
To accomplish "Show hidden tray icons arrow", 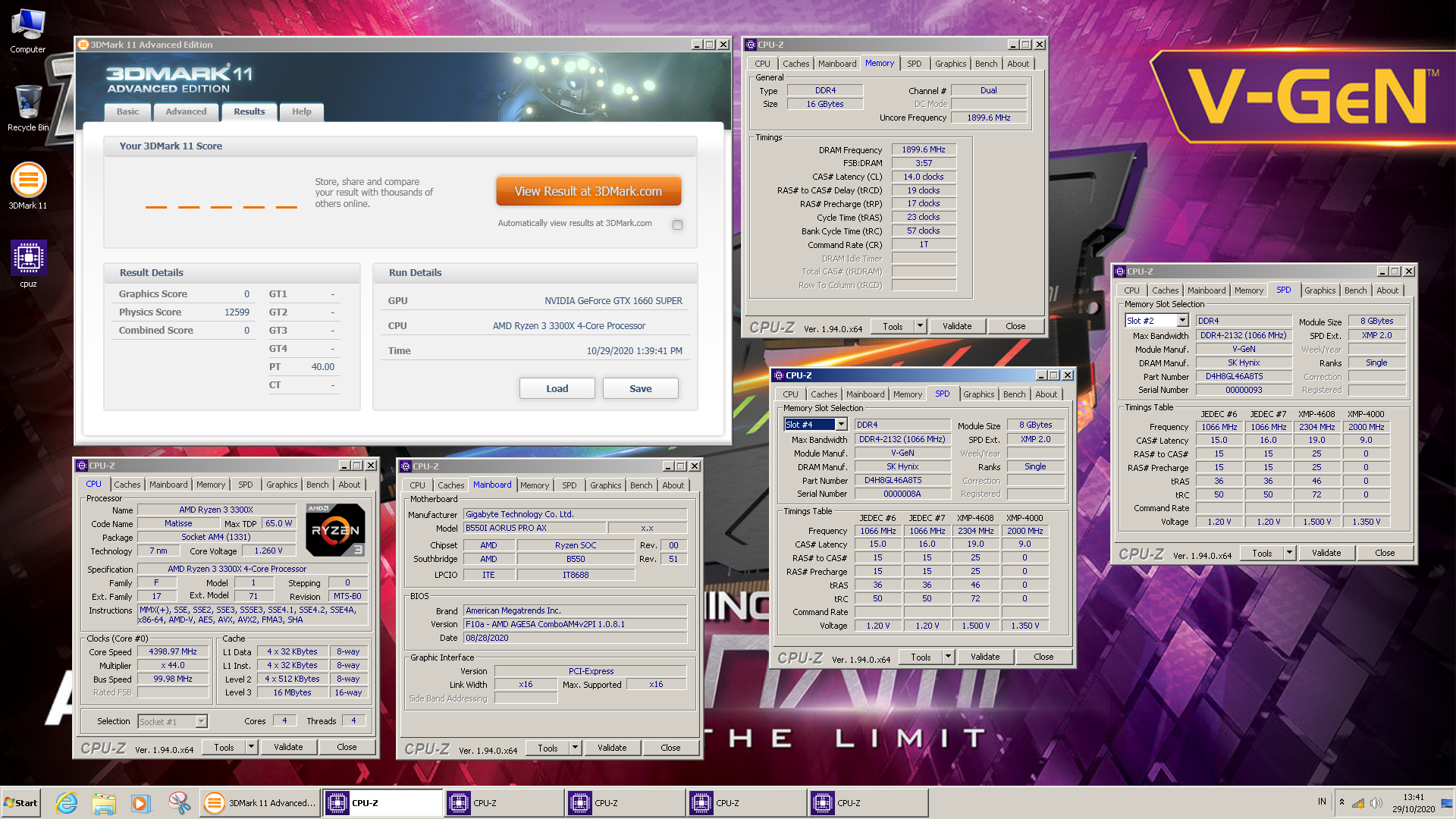I will pos(1341,803).
